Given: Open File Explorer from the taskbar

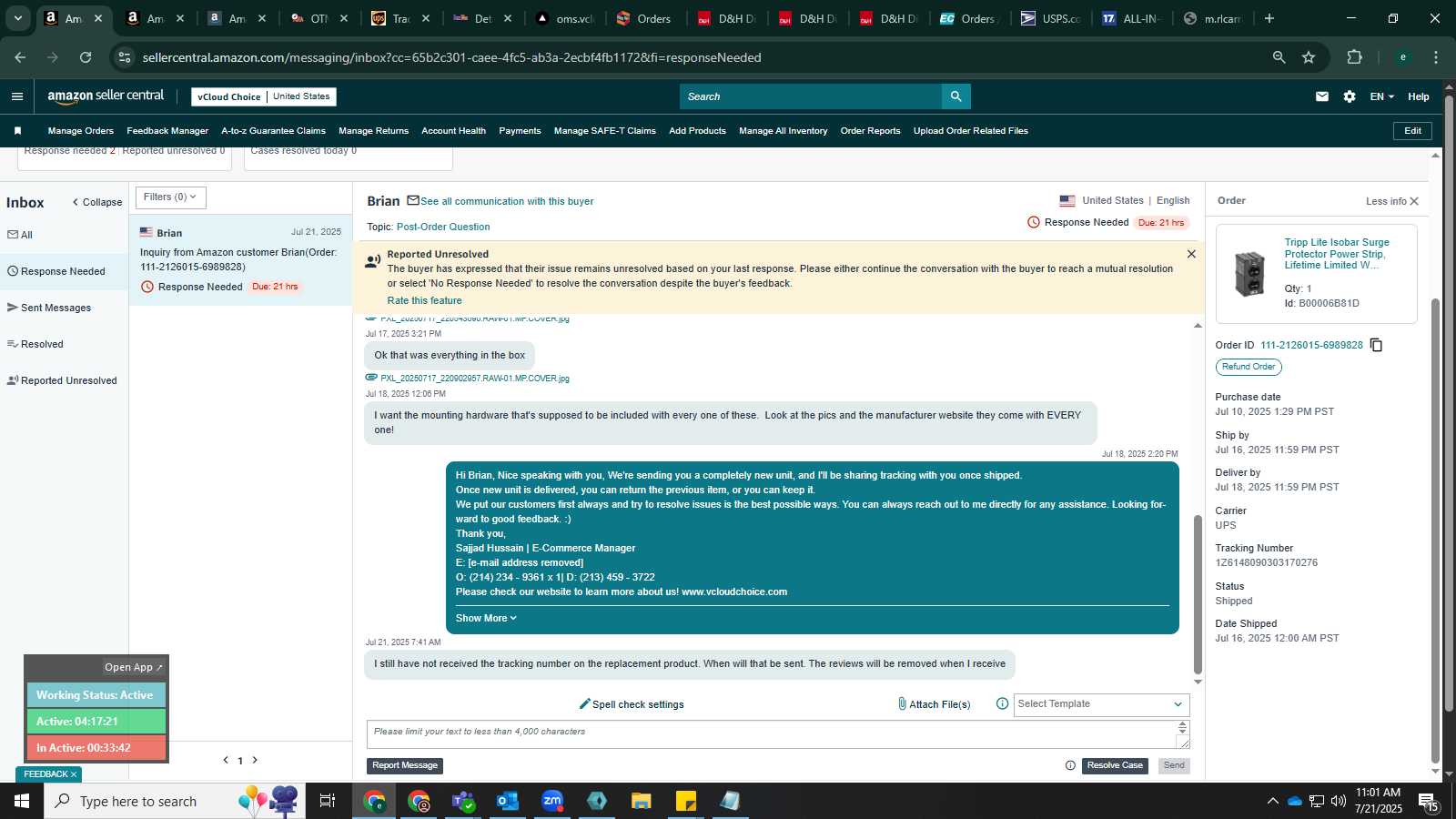Looking at the screenshot, I should 642,801.
